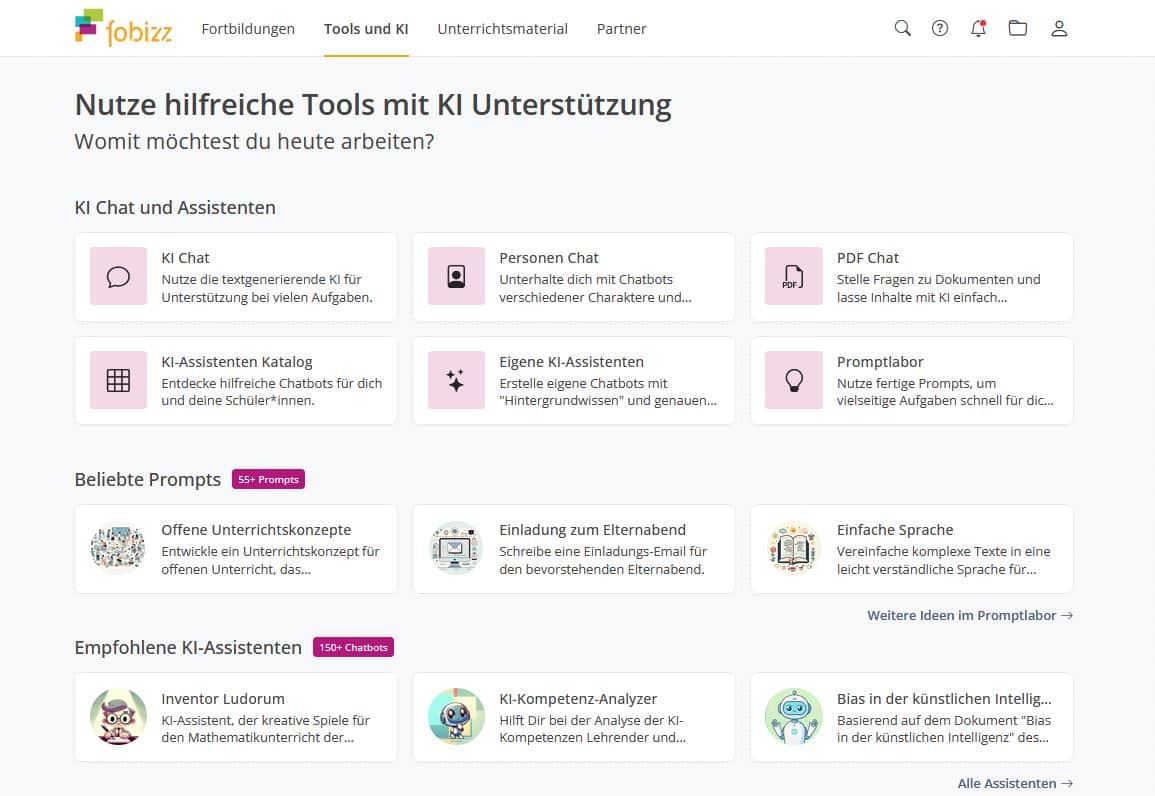
Task: Click the help question mark icon
Action: [940, 28]
